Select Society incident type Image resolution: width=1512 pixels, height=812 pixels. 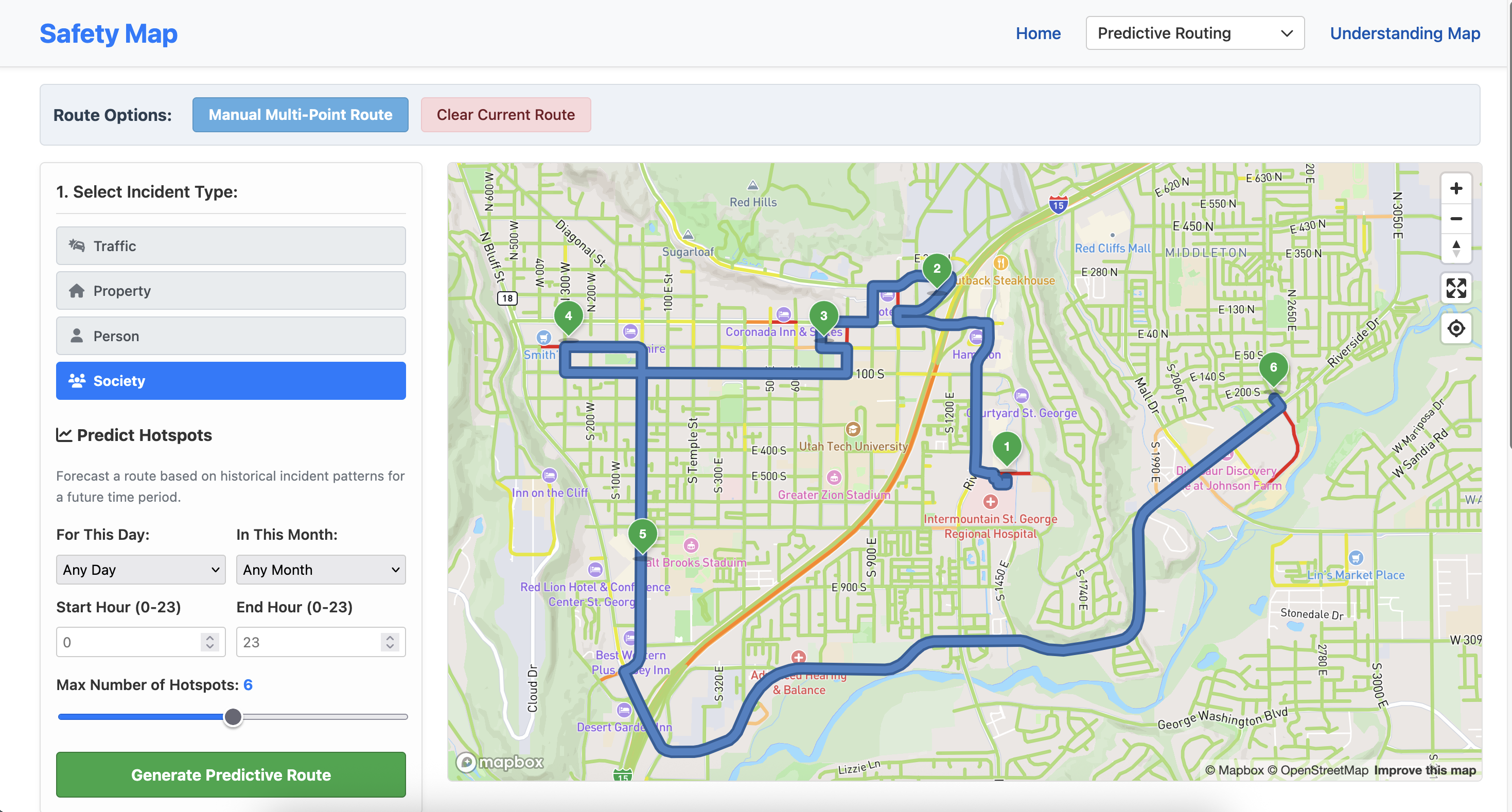pyautogui.click(x=231, y=381)
